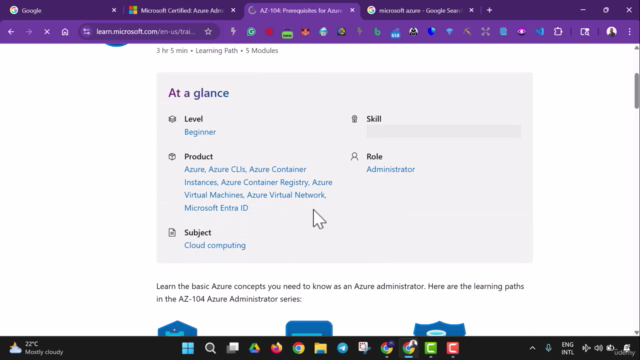
Task: Go back to the previous page
Action: (x=11, y=31)
